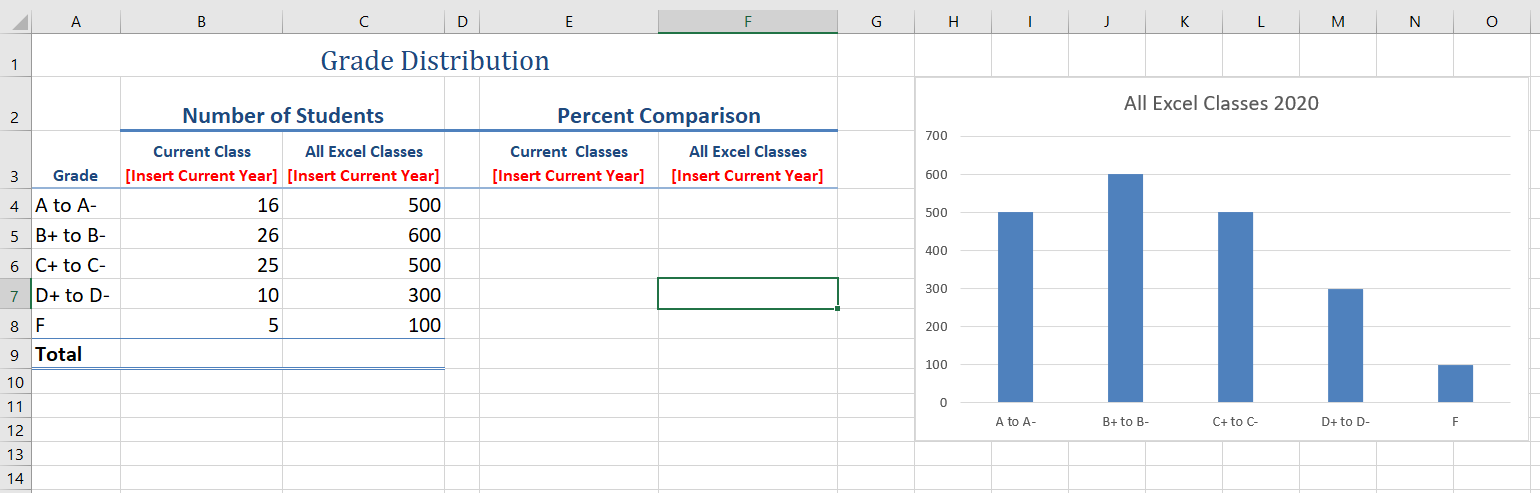1540x493 pixels.
Task: Select cell B4 containing 16
Action: [201, 206]
